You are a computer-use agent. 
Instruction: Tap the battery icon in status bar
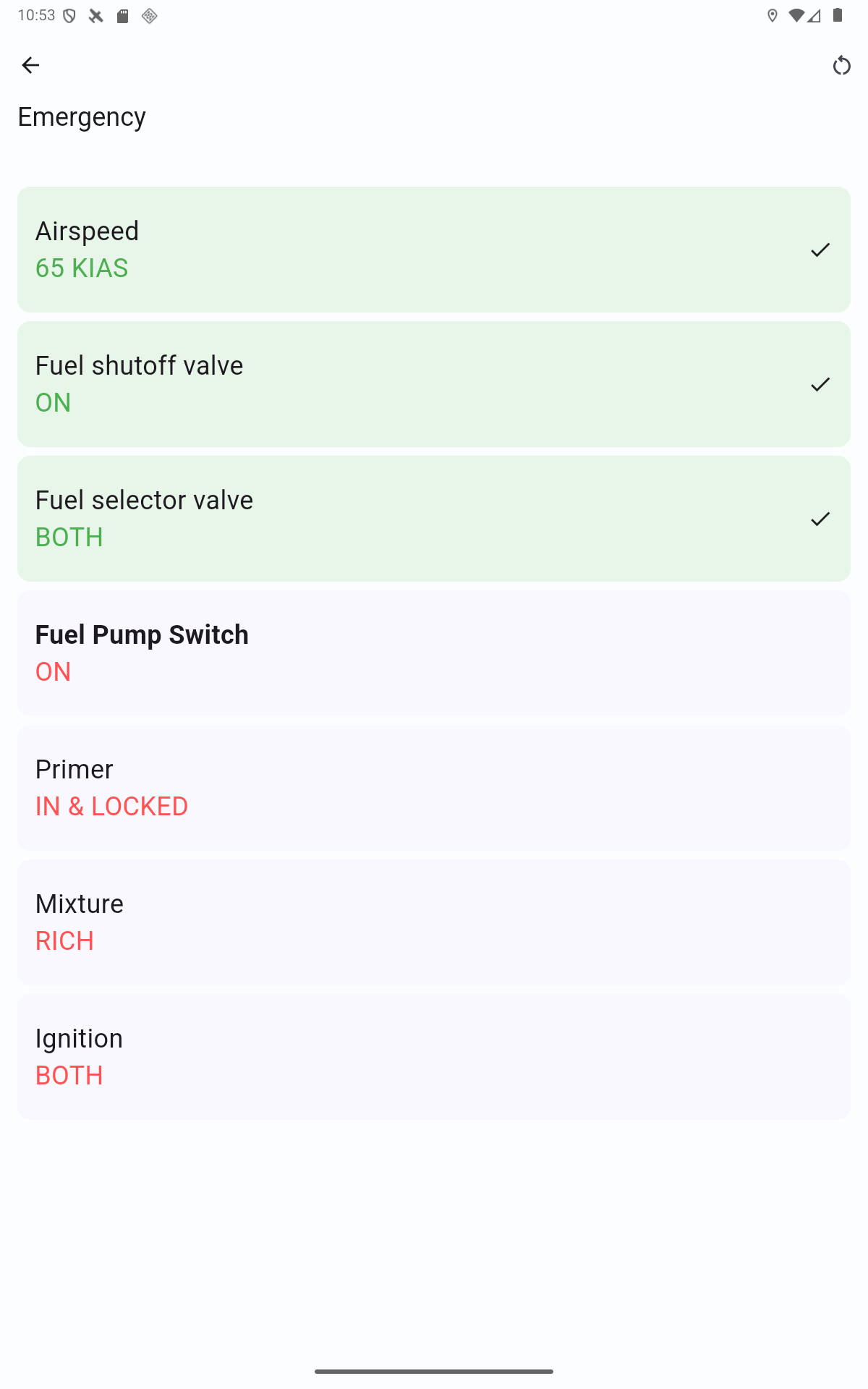[x=838, y=15]
